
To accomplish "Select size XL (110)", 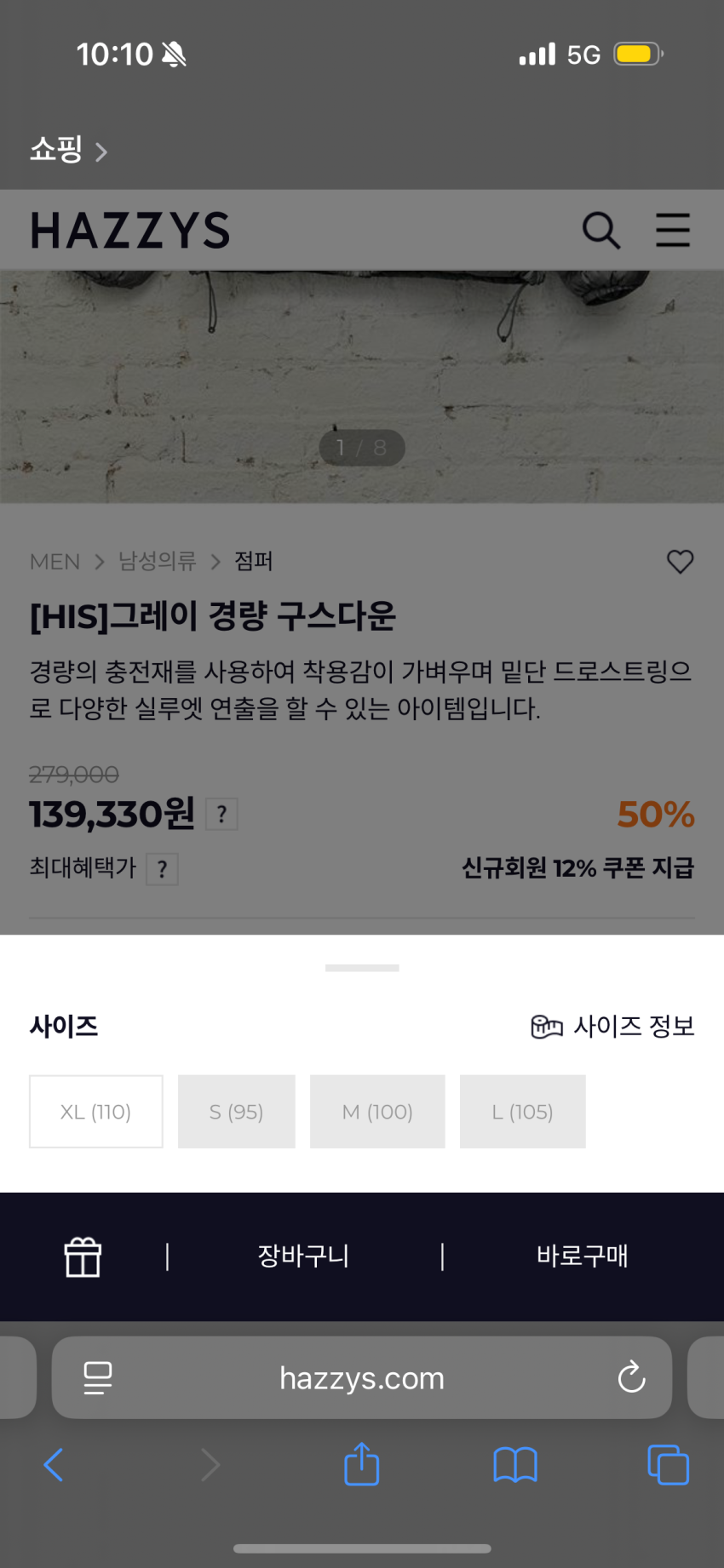I will [x=96, y=1112].
